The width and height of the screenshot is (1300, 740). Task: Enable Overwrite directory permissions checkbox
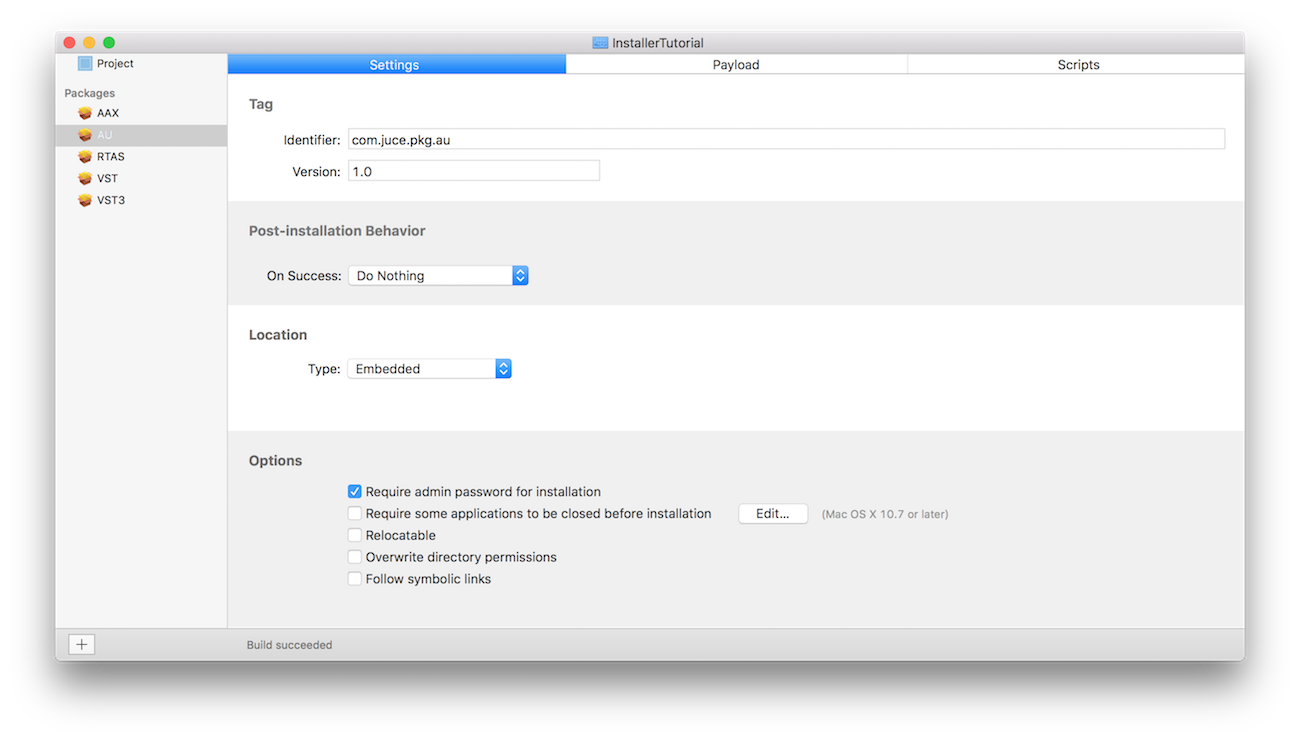(x=354, y=557)
